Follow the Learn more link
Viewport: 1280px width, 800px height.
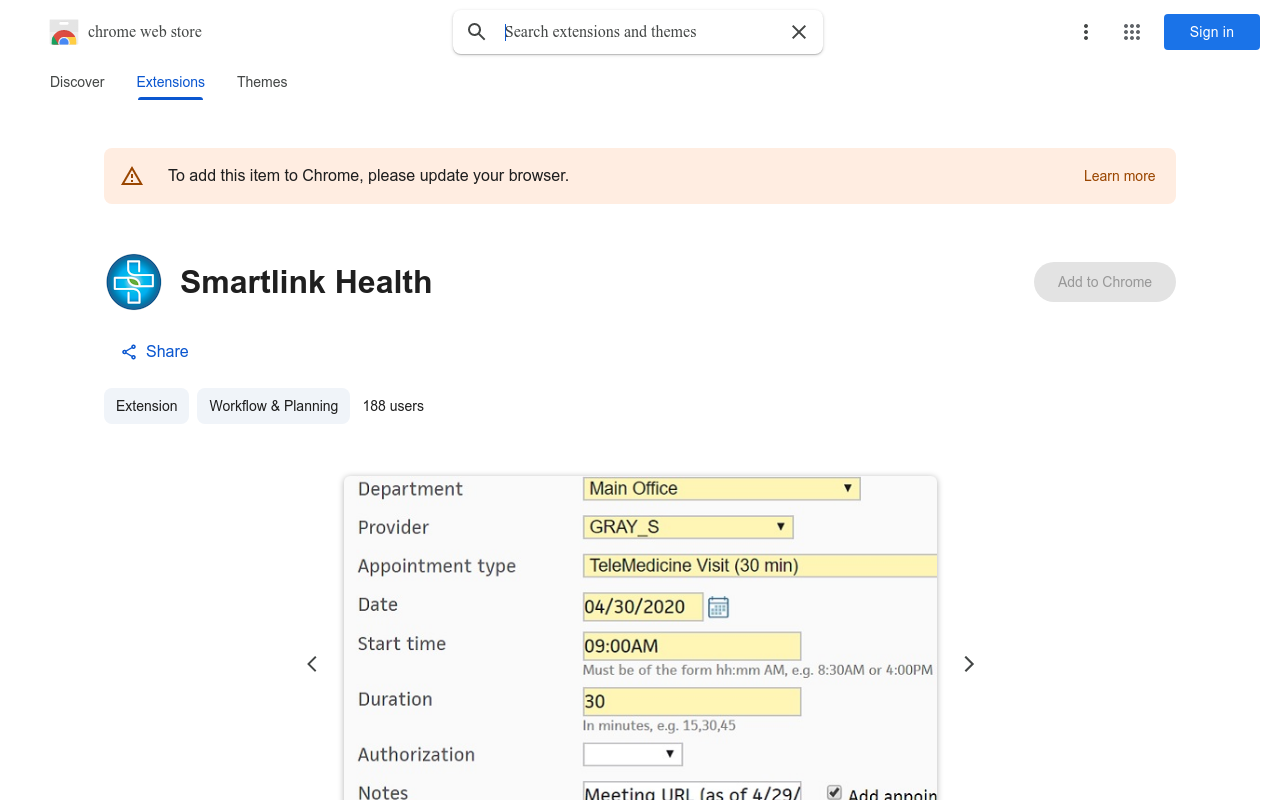(1119, 176)
